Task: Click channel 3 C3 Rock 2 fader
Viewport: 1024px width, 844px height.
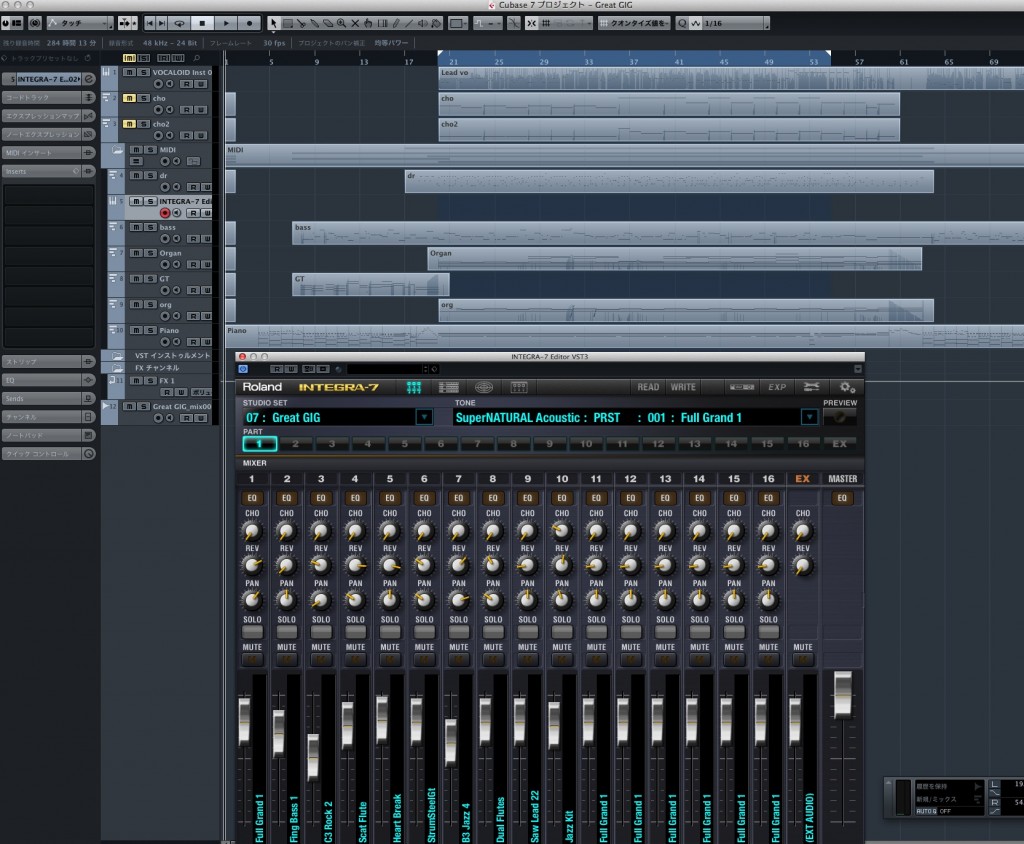Action: tap(313, 756)
